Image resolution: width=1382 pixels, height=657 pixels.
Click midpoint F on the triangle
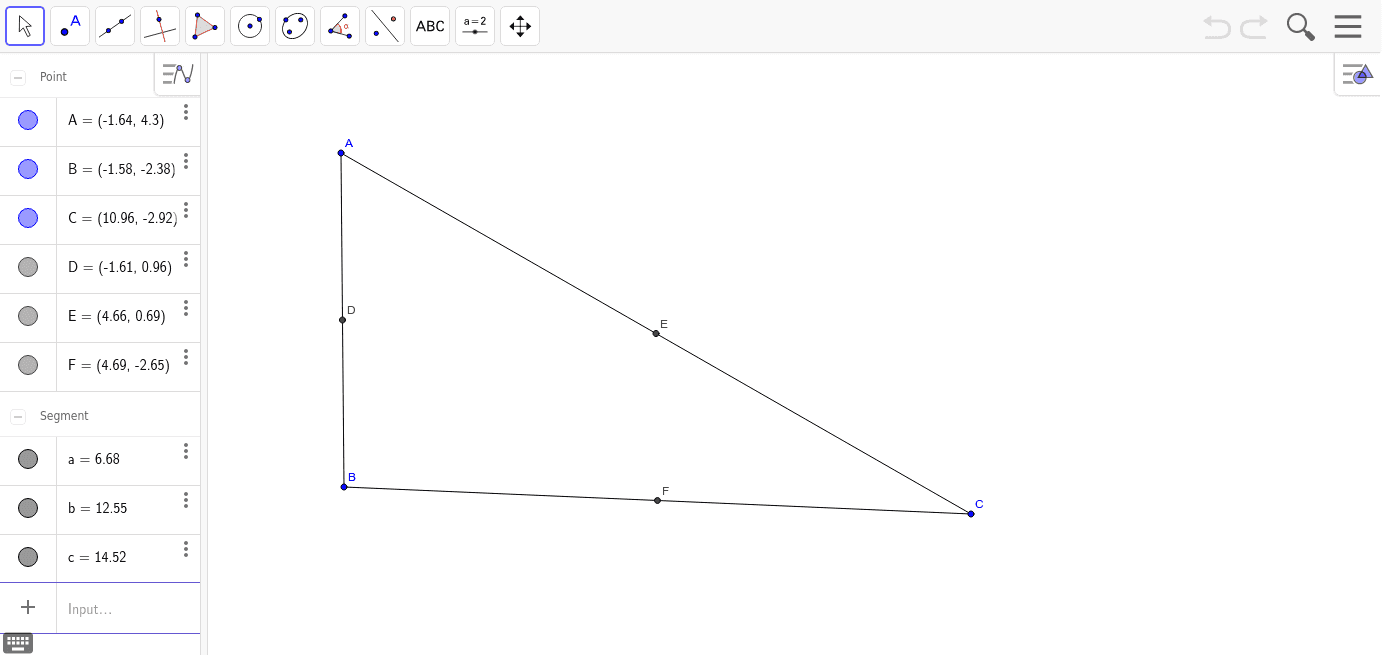tap(657, 500)
